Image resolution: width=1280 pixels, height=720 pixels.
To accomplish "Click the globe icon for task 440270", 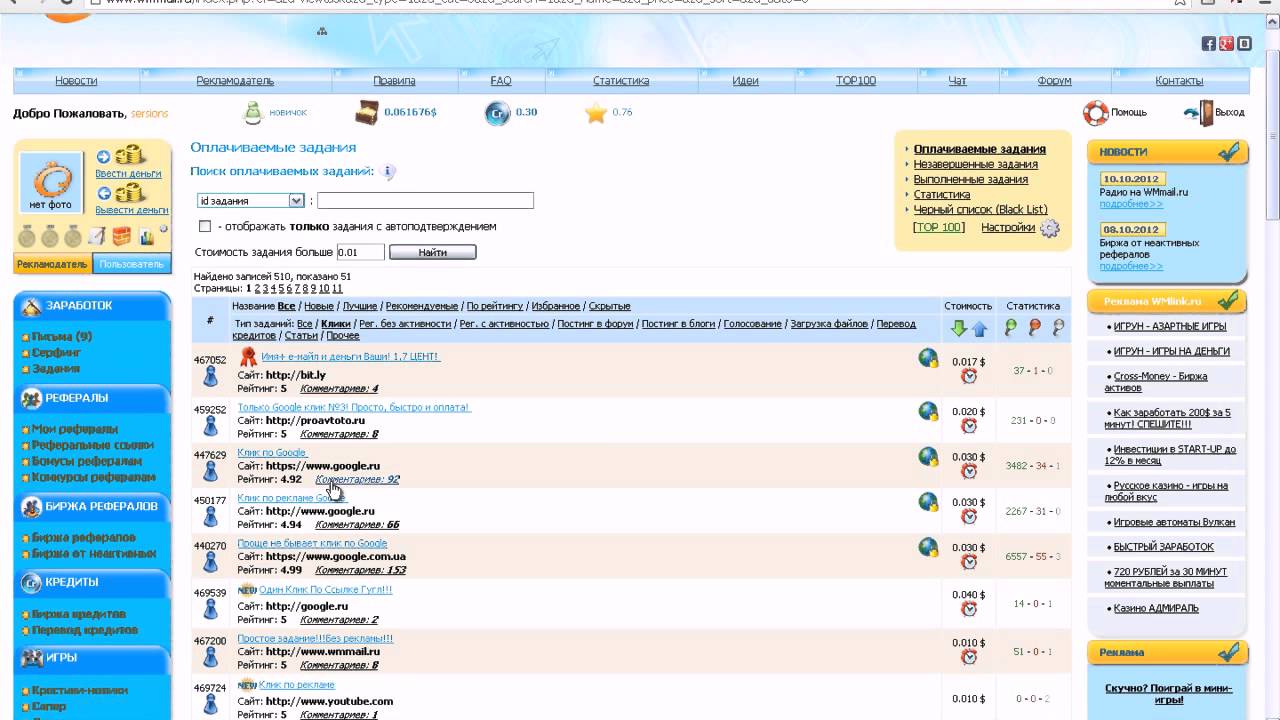I will click(929, 547).
